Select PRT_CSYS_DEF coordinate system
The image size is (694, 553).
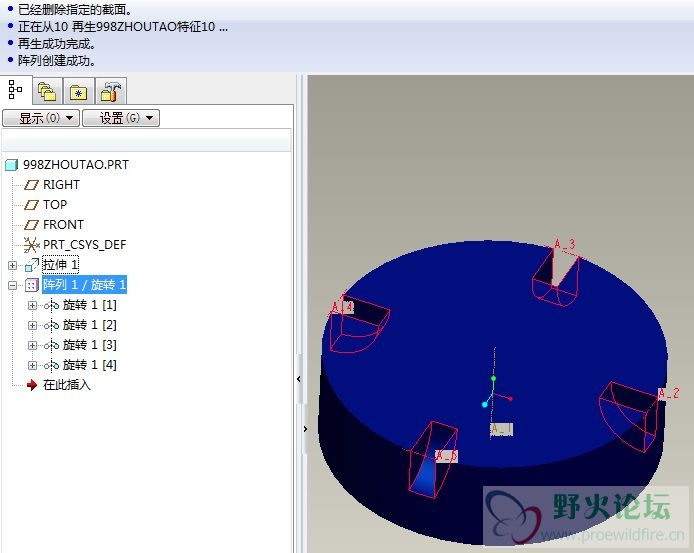pos(85,244)
